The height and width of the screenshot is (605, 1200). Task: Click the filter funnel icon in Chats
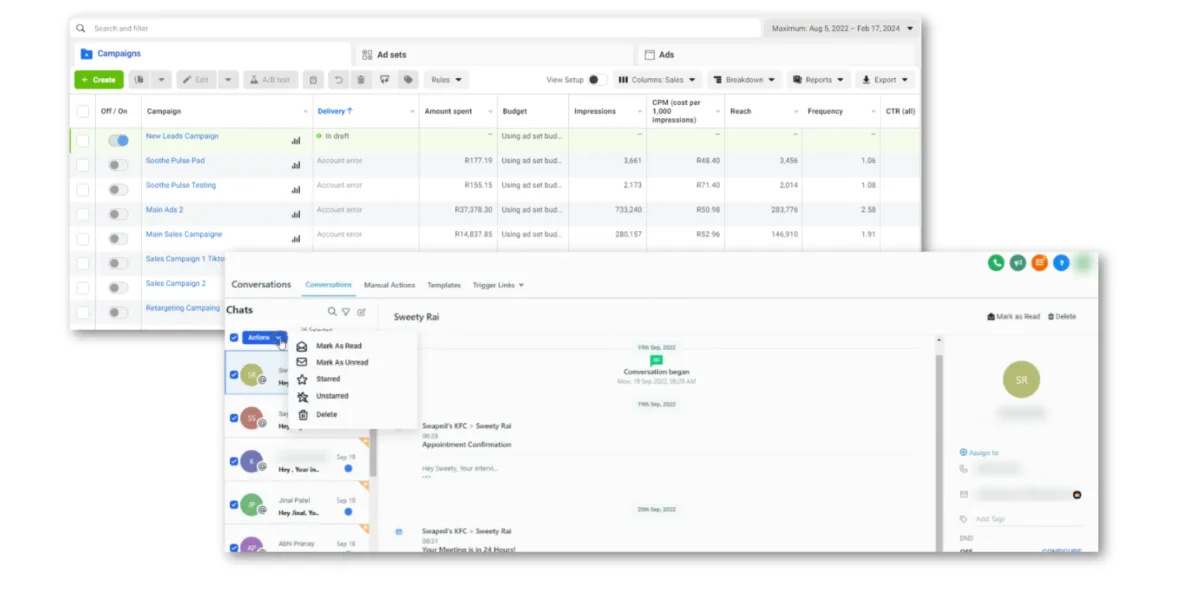click(x=346, y=311)
